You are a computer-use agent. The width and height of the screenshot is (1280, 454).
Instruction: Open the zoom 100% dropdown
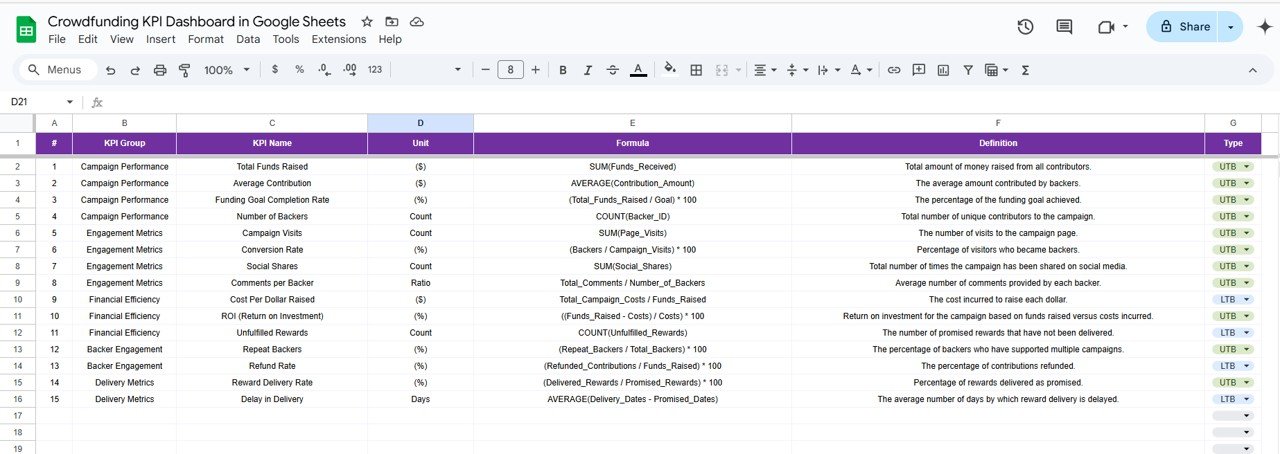click(225, 70)
